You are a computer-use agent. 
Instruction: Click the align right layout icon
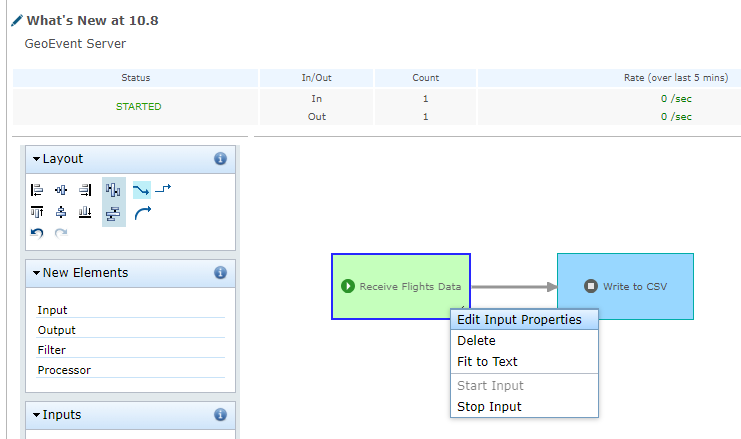(x=85, y=190)
